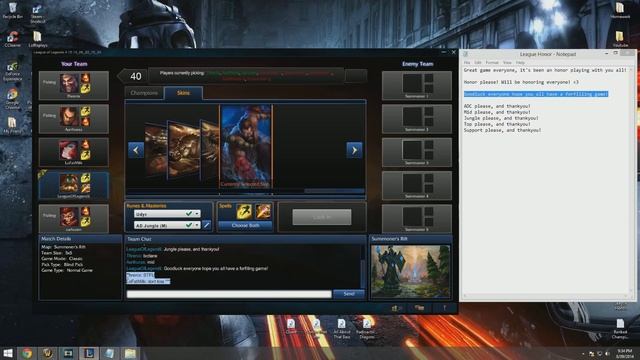Open Format menu in Notepad
640x360 pixels.
(492, 62)
